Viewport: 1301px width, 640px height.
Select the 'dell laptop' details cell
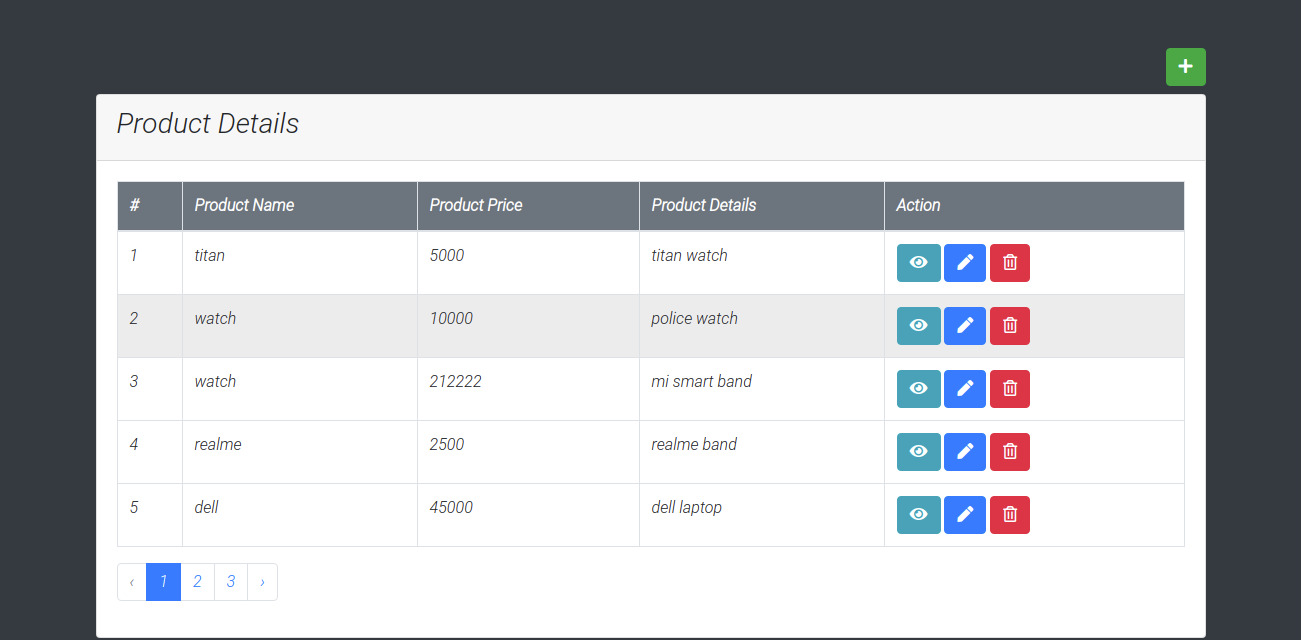coord(762,515)
